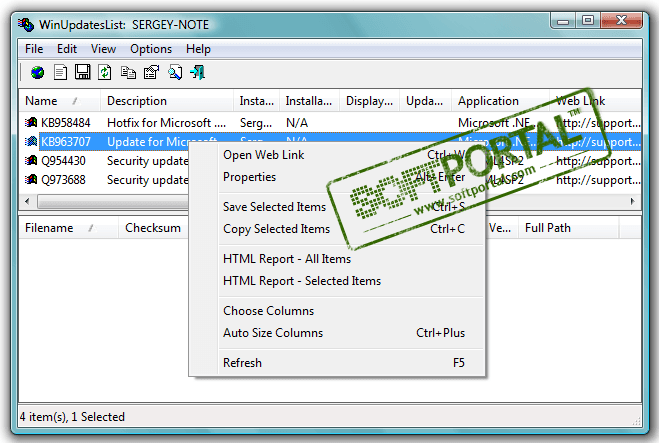Select the KB958484 update row
The image size is (659, 443).
[330, 123]
